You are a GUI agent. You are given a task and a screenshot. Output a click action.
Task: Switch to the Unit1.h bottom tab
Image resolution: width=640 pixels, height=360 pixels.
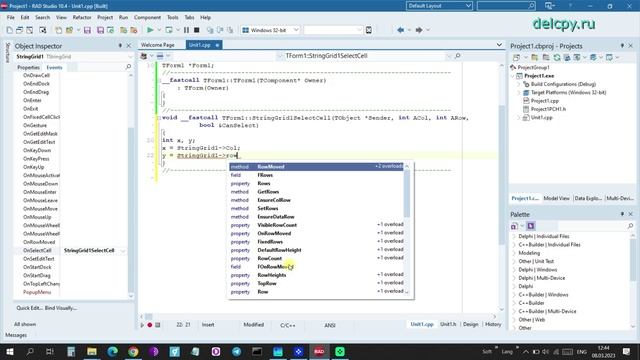[x=448, y=324]
